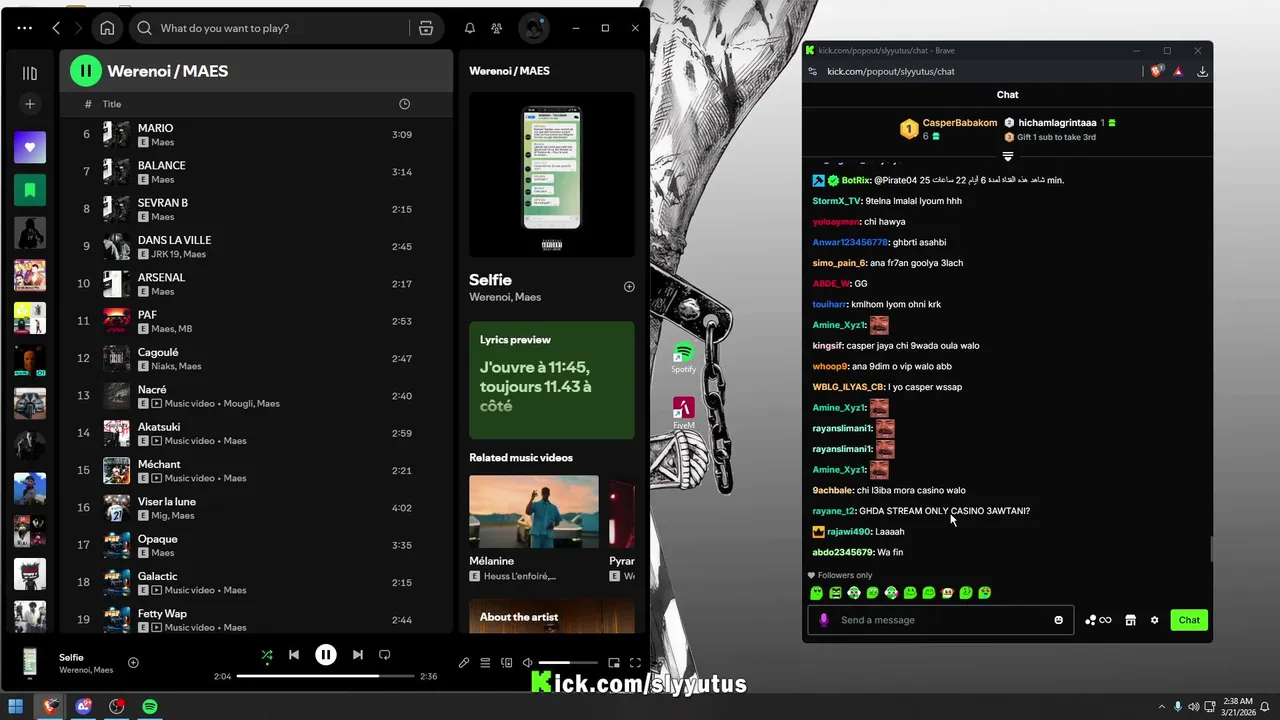
Task: Open Spotify Browse icon in search bar
Action: (426, 28)
